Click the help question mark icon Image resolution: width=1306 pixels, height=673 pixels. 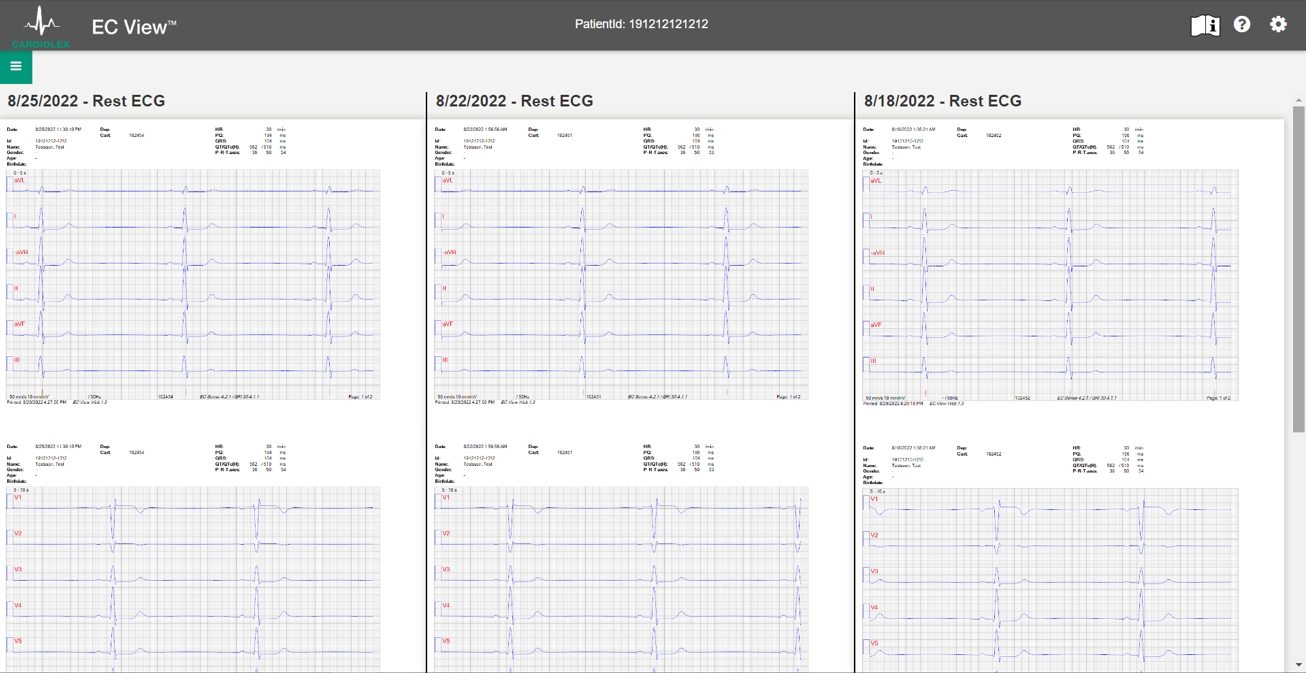point(1242,25)
